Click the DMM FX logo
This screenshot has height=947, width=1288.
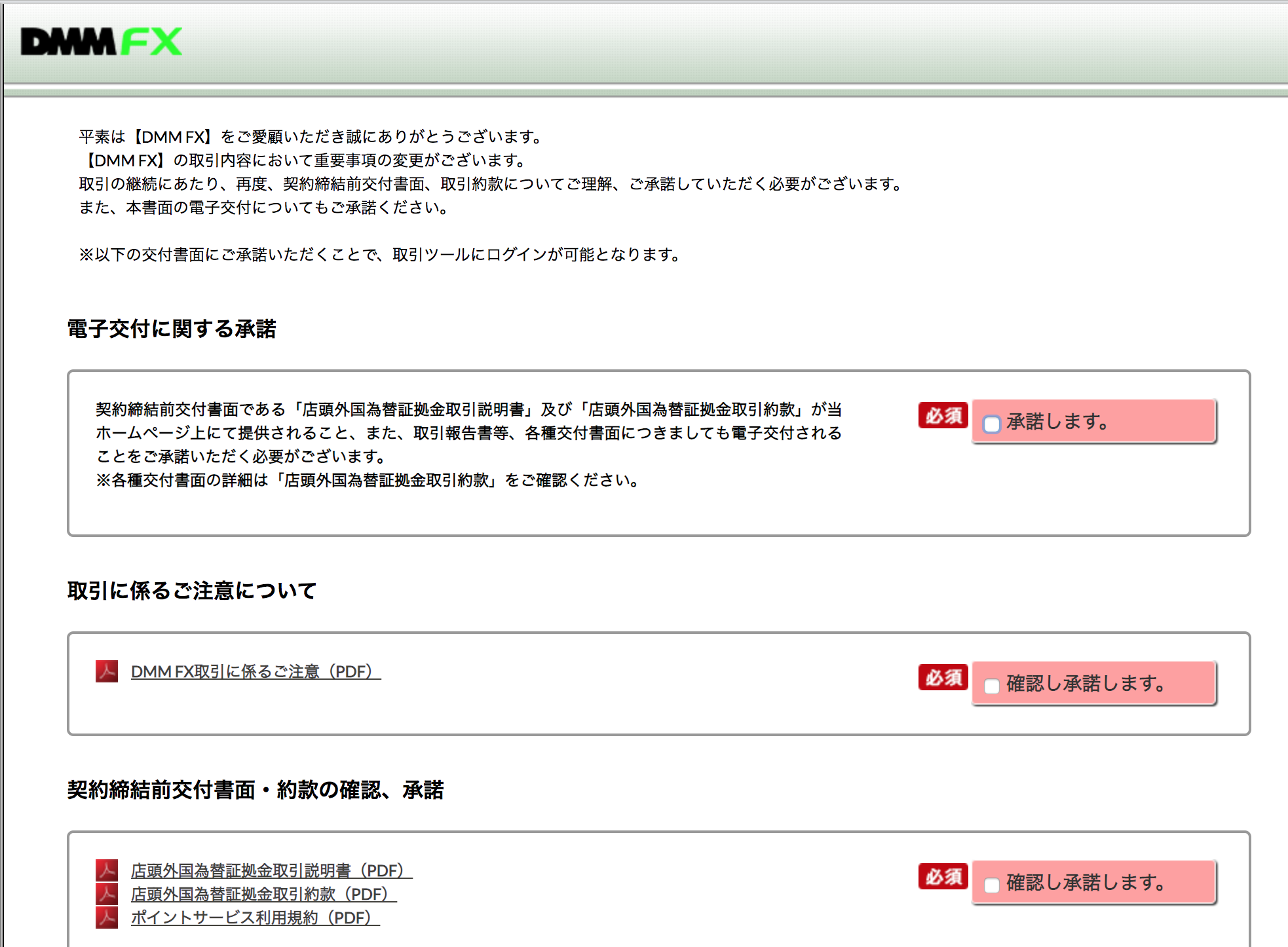click(x=102, y=42)
